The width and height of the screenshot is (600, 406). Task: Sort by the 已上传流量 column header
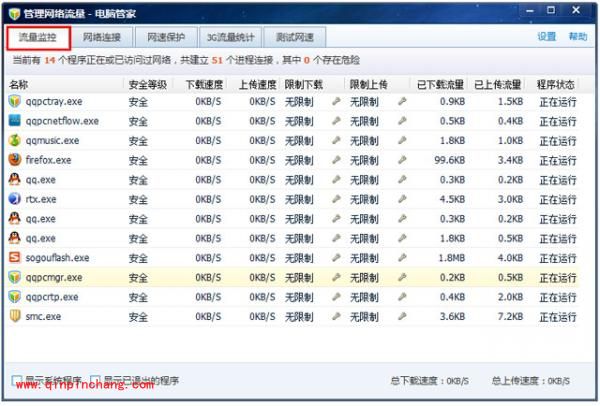pos(497,85)
